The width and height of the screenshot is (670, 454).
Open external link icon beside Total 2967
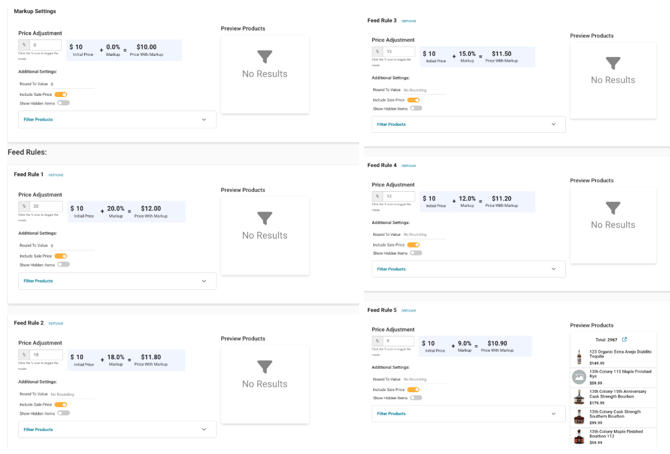(x=624, y=339)
